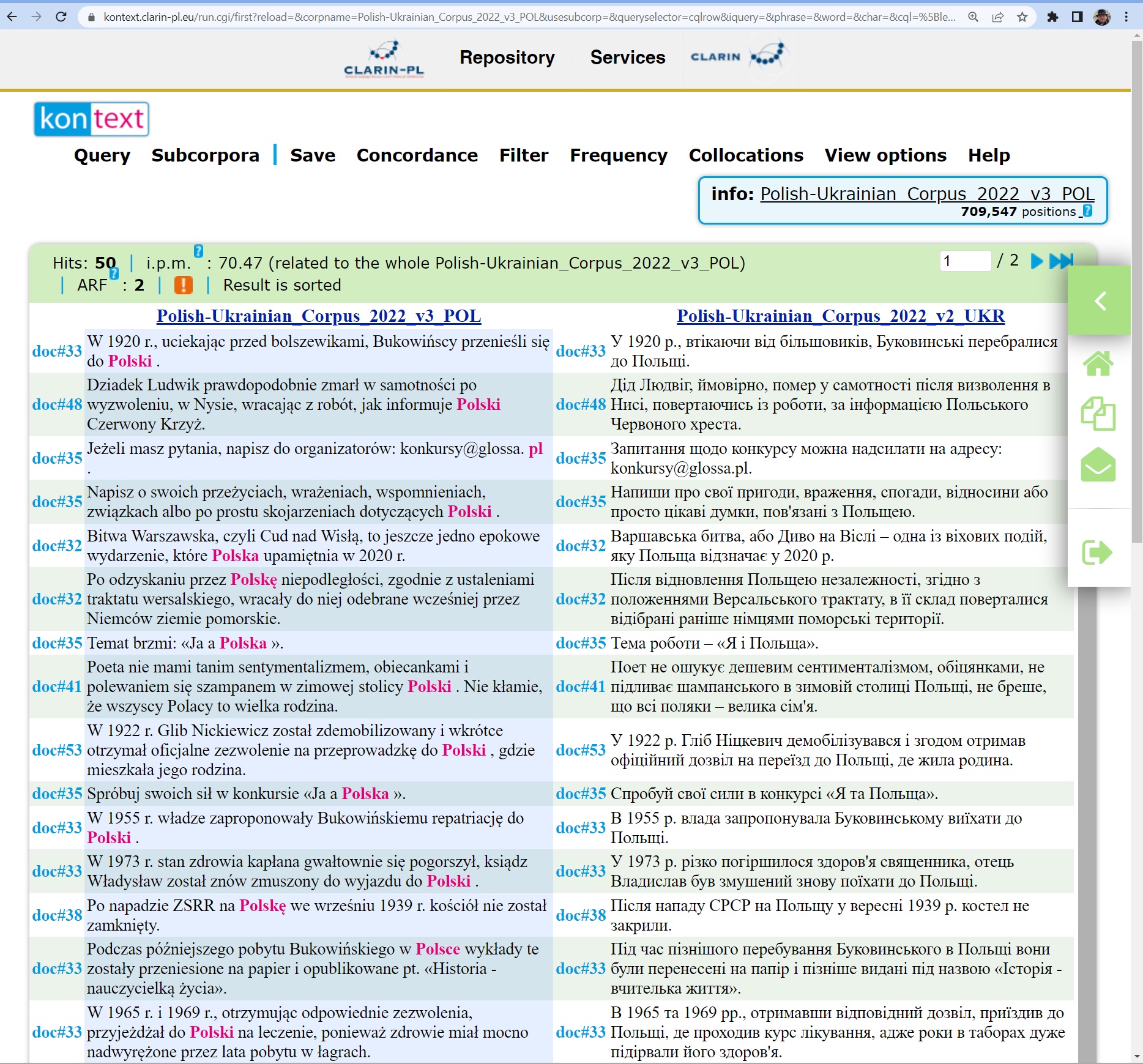This screenshot has height=1064, width=1143.
Task: Open the Frequency menu
Action: pyautogui.click(x=619, y=155)
